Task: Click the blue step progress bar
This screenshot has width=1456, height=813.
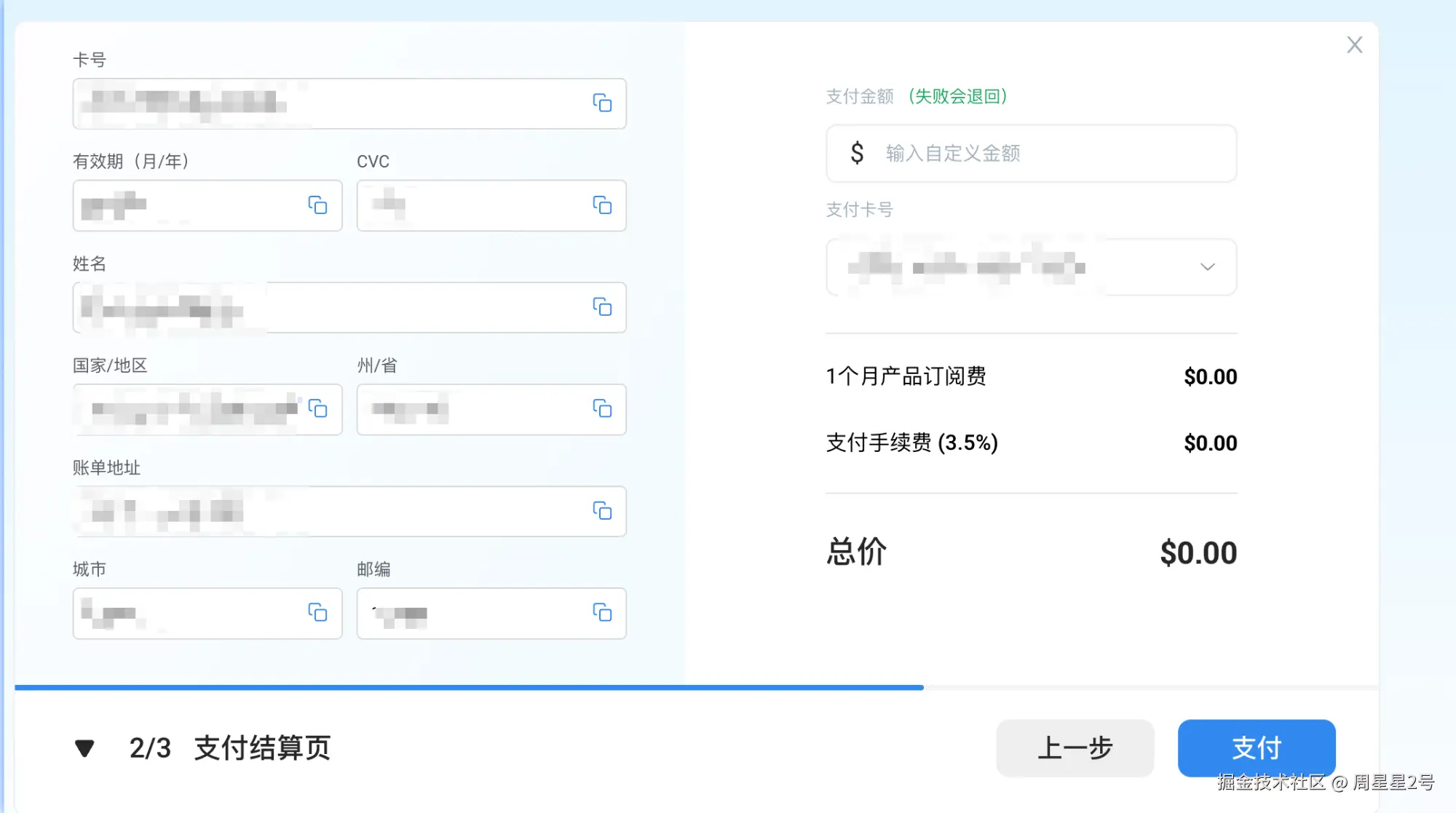Action: tap(469, 687)
